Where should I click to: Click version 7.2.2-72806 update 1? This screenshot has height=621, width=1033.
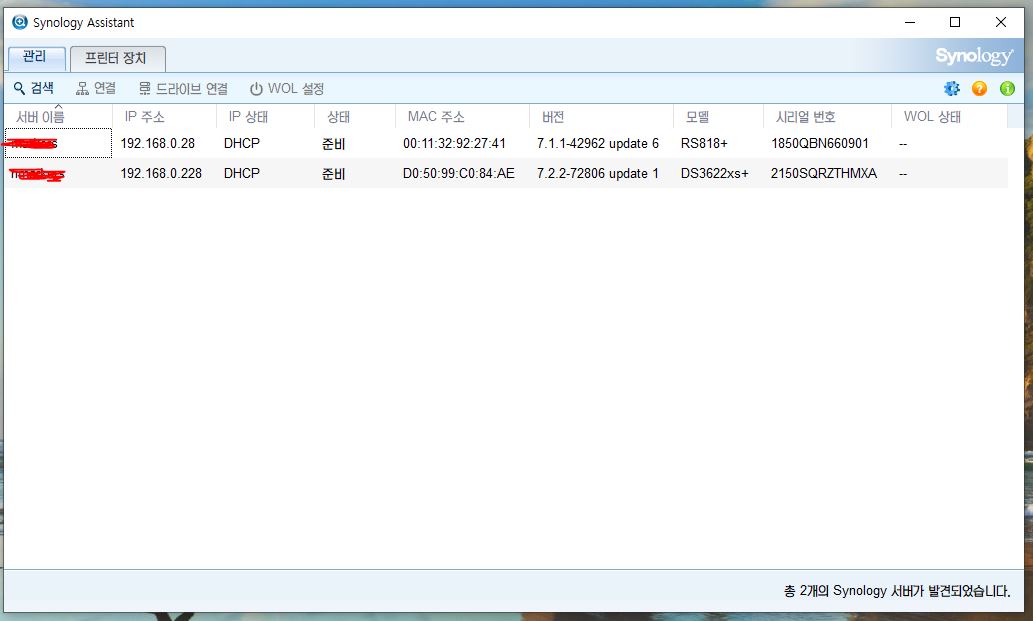point(598,173)
